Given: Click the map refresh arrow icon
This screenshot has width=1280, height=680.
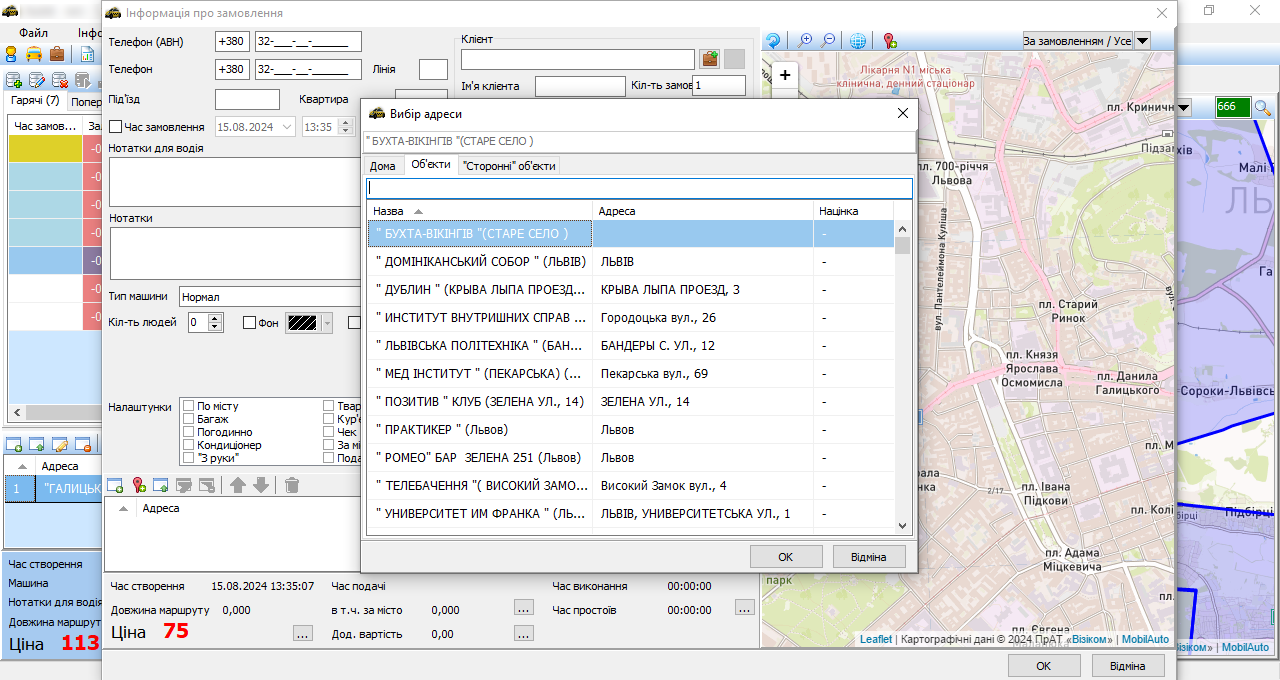Looking at the screenshot, I should tap(773, 41).
